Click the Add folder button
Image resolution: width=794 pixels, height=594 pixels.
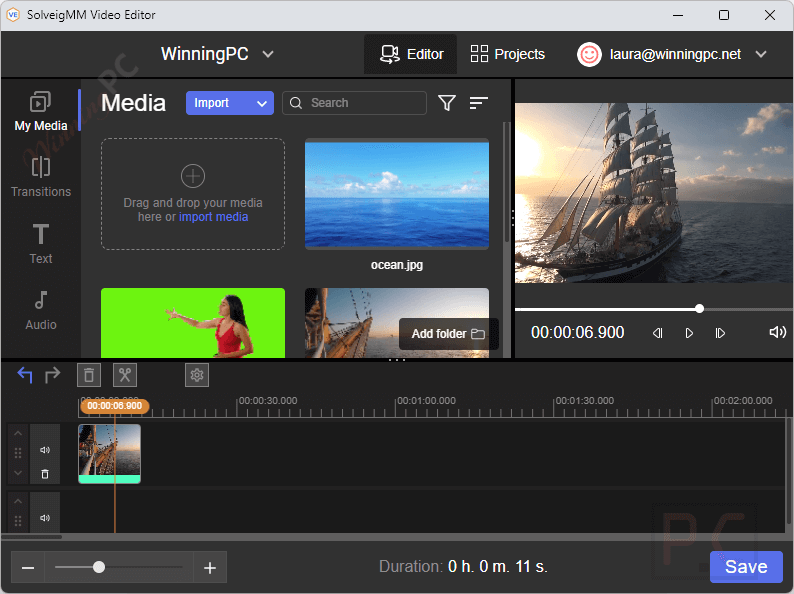449,334
